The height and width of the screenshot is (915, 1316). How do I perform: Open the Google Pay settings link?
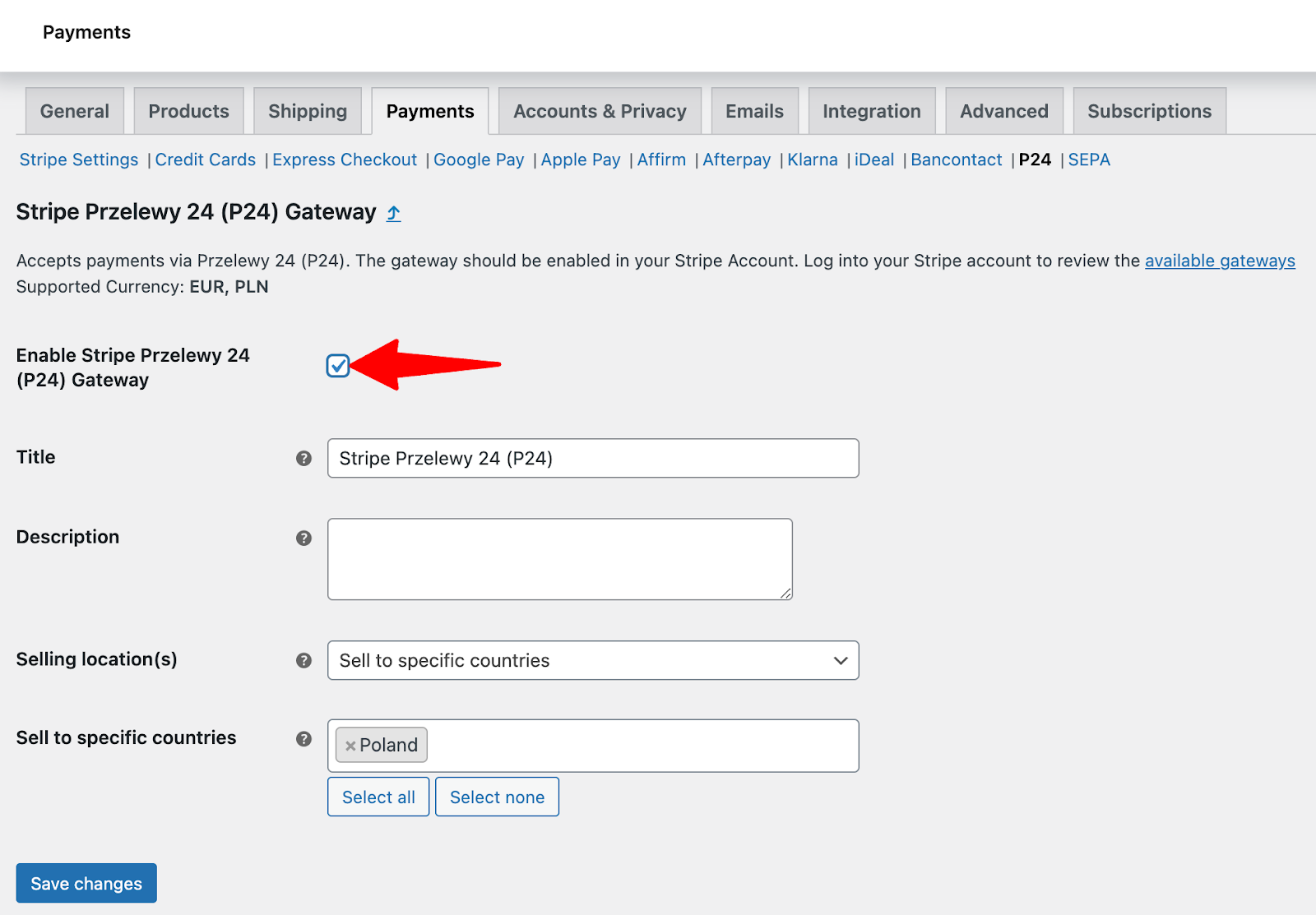pos(479,159)
